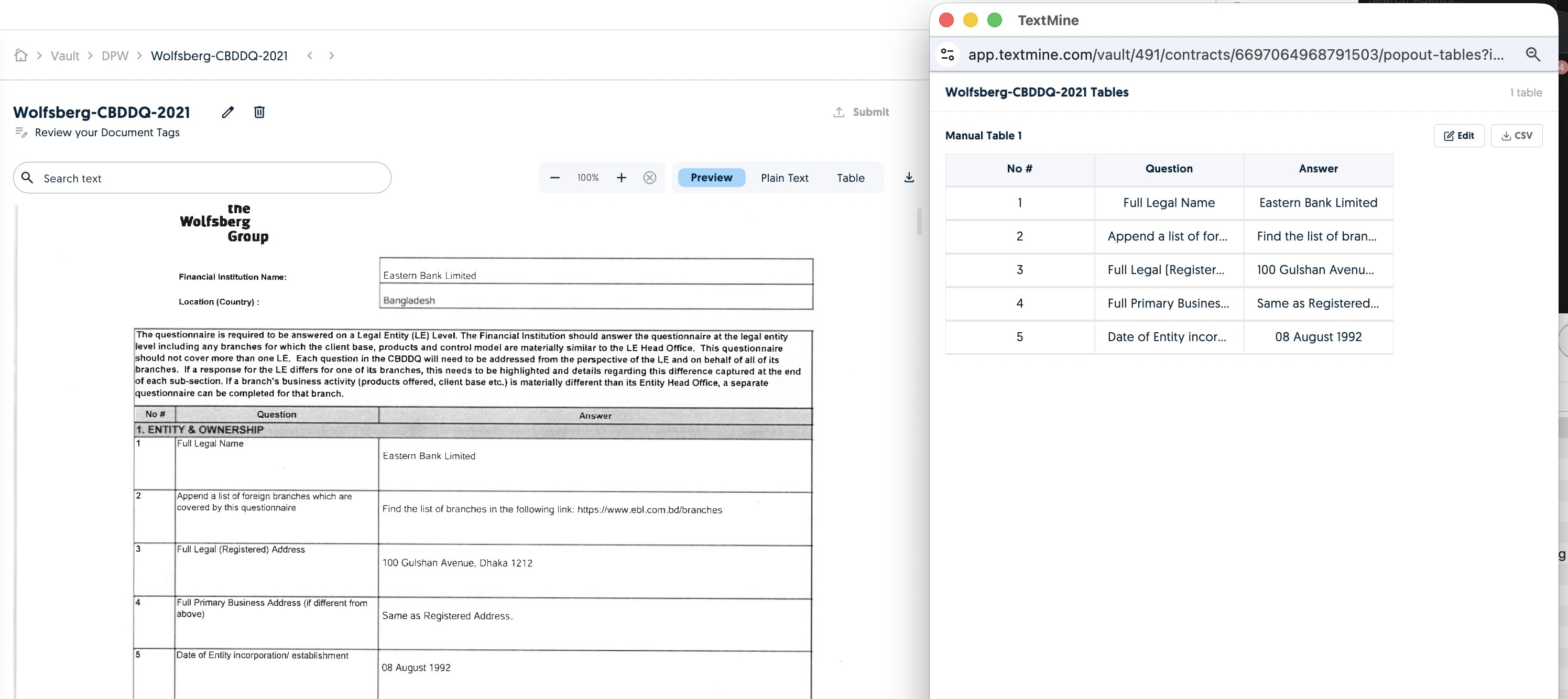Click '1 table' count label

pos(1526,92)
